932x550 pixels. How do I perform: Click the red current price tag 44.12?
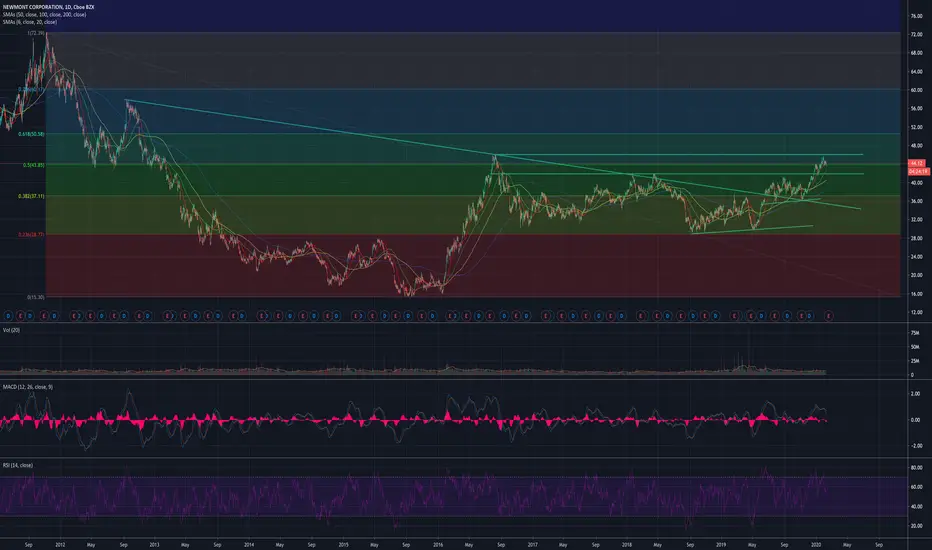pyautogui.click(x=916, y=164)
